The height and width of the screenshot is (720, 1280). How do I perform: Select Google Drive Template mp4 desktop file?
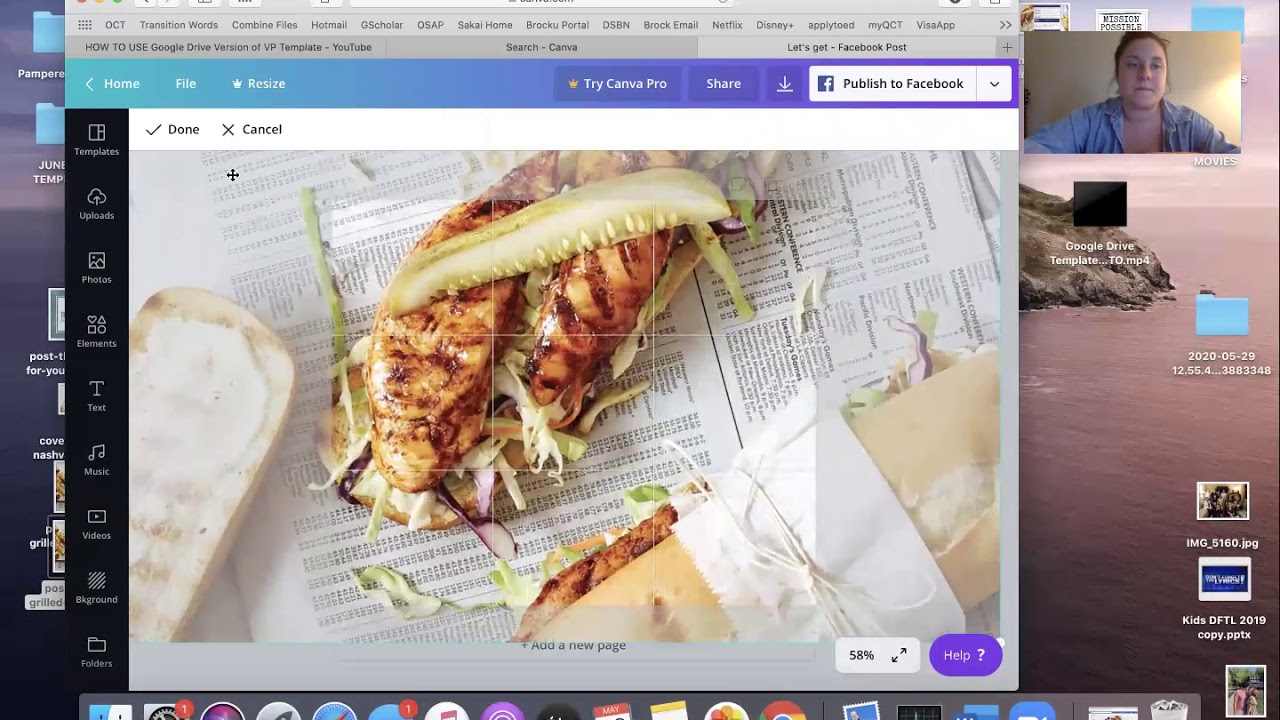point(1099,224)
